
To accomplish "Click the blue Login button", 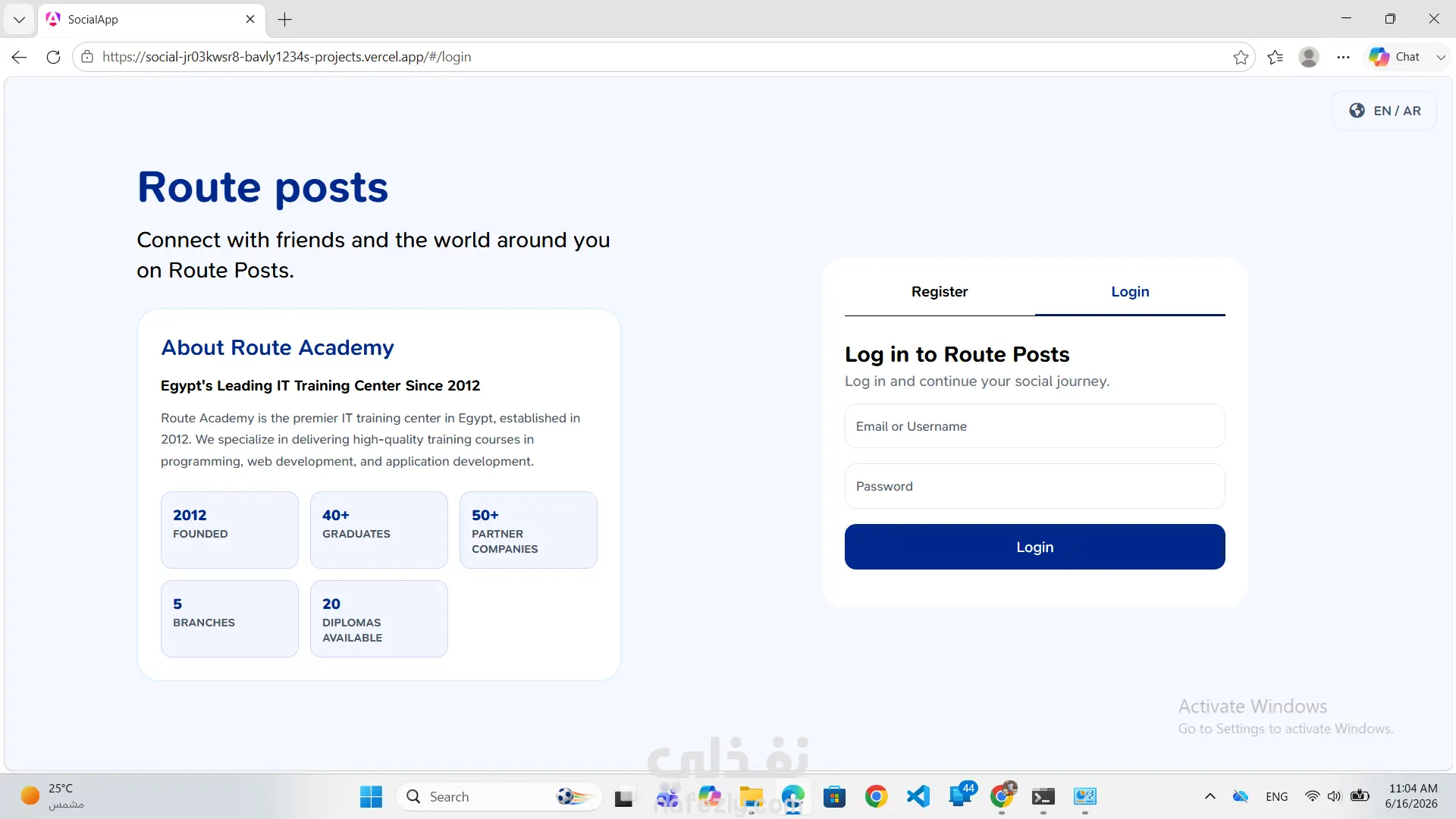I will (x=1035, y=547).
